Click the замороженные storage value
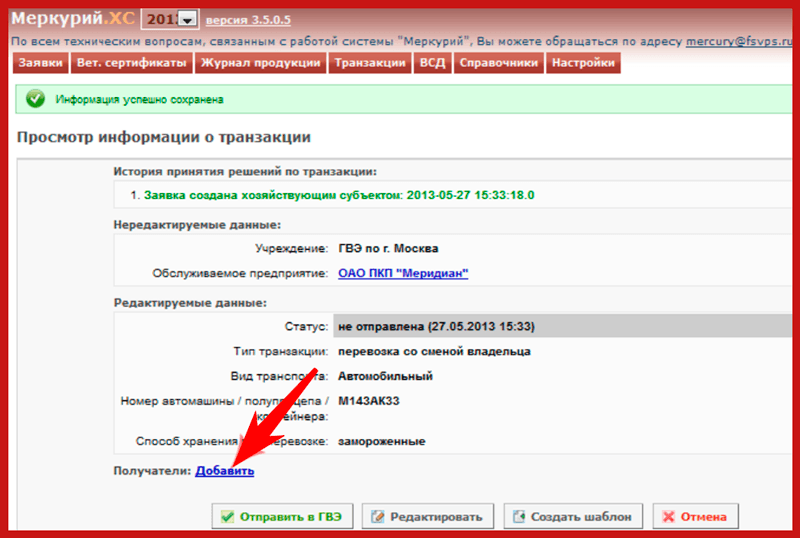Image resolution: width=800 pixels, height=538 pixels. click(x=382, y=442)
